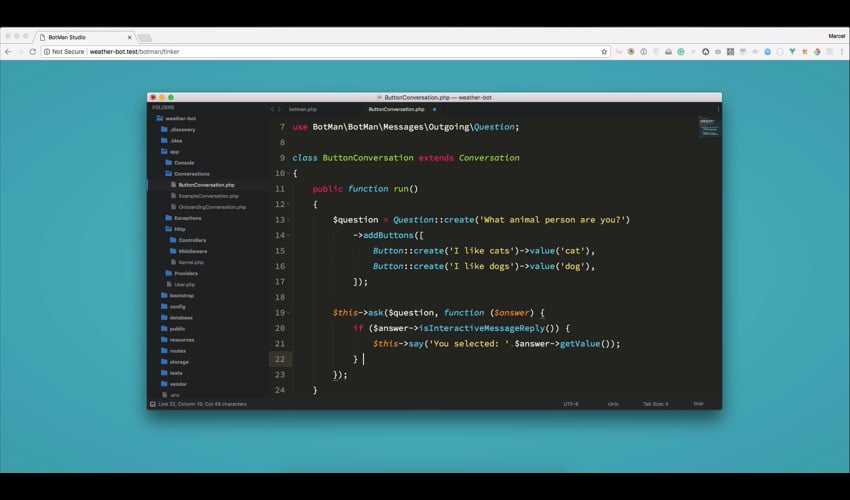Go back with the editor's left tab arrow
The image size is (850, 500).
tap(272, 109)
